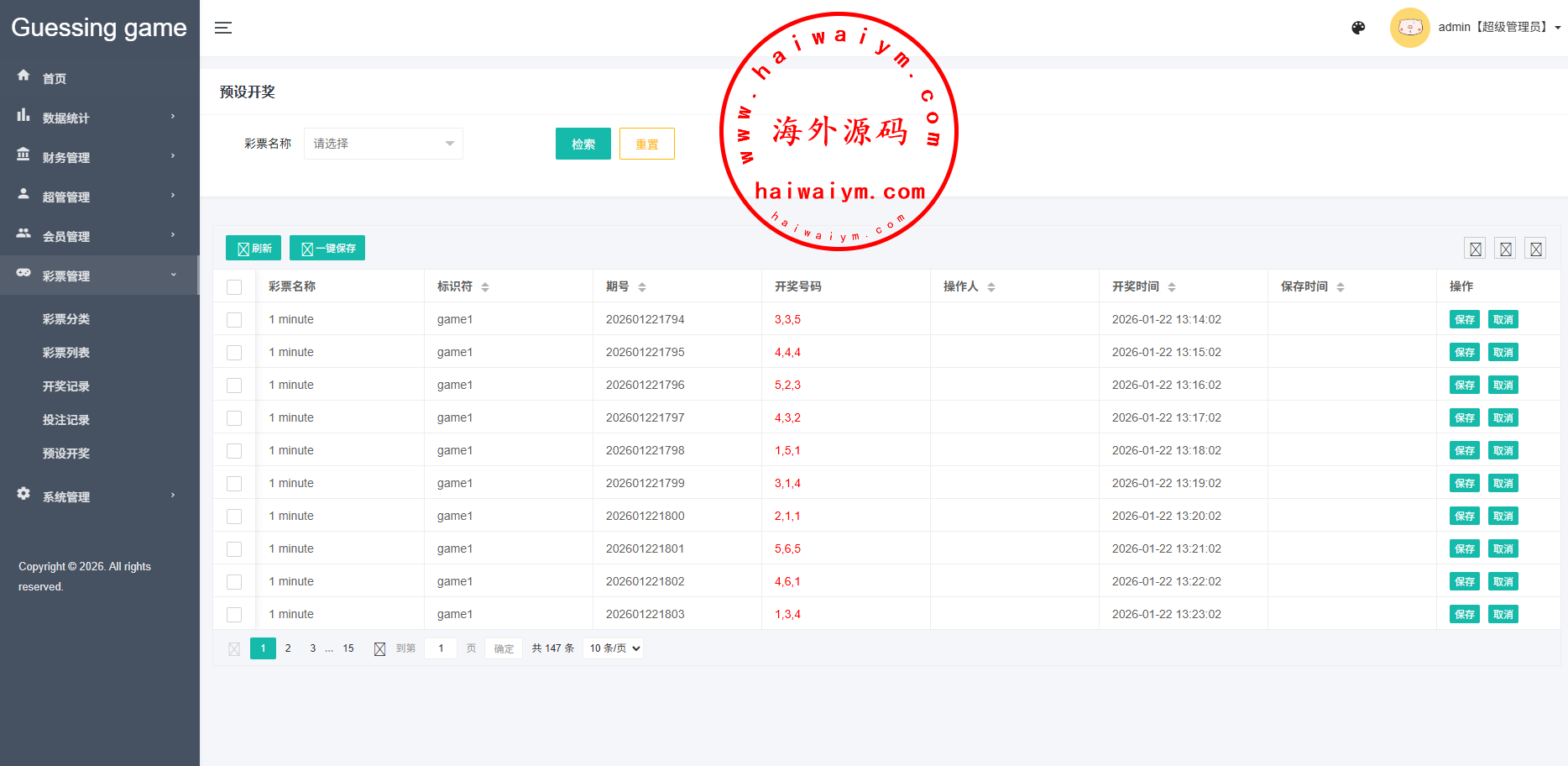Select the checkbox for period 202601221800
This screenshot has height=766, width=1568.
coord(234,517)
